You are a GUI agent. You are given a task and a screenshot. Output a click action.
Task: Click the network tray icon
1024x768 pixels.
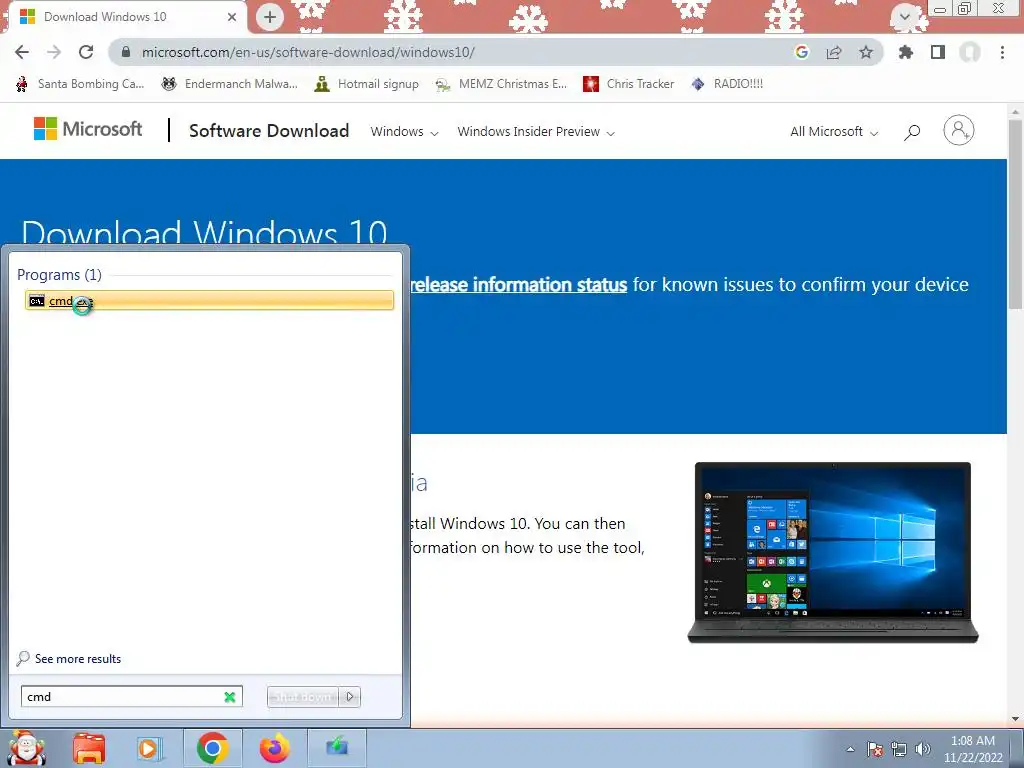899,749
